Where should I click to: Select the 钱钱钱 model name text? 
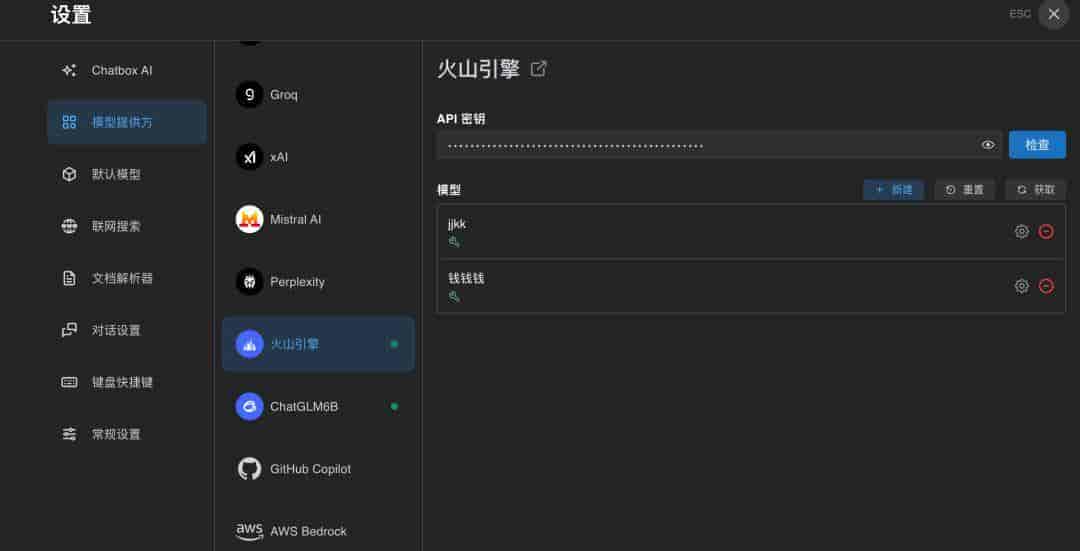tap(466, 278)
